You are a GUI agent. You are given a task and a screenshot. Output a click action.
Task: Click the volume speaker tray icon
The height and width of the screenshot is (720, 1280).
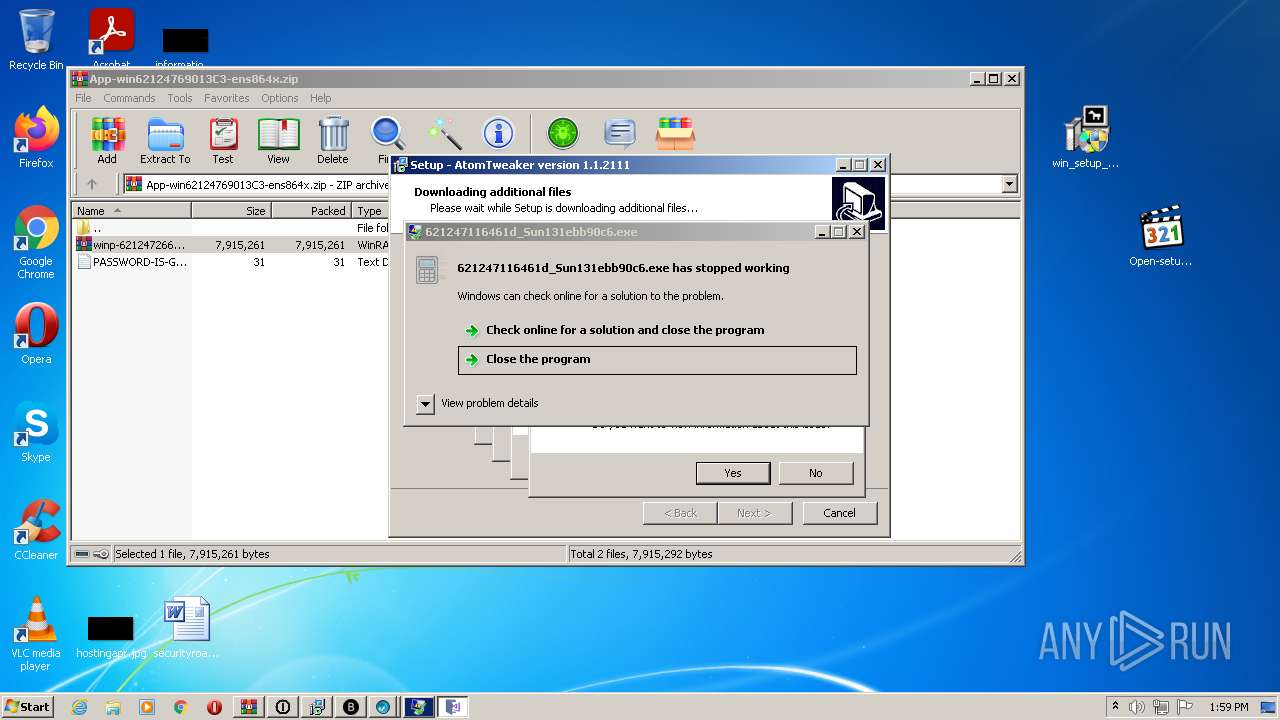[x=1137, y=707]
